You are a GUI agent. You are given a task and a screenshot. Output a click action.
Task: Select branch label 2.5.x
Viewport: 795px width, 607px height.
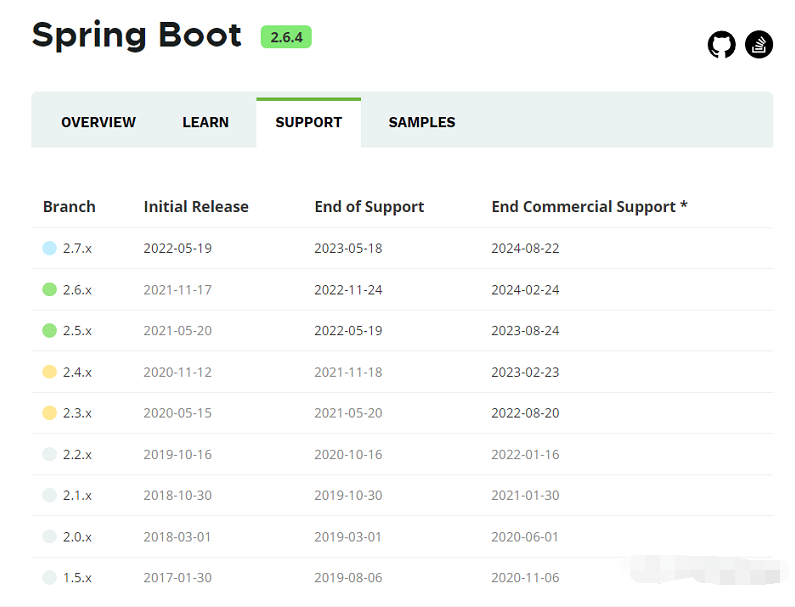click(77, 331)
